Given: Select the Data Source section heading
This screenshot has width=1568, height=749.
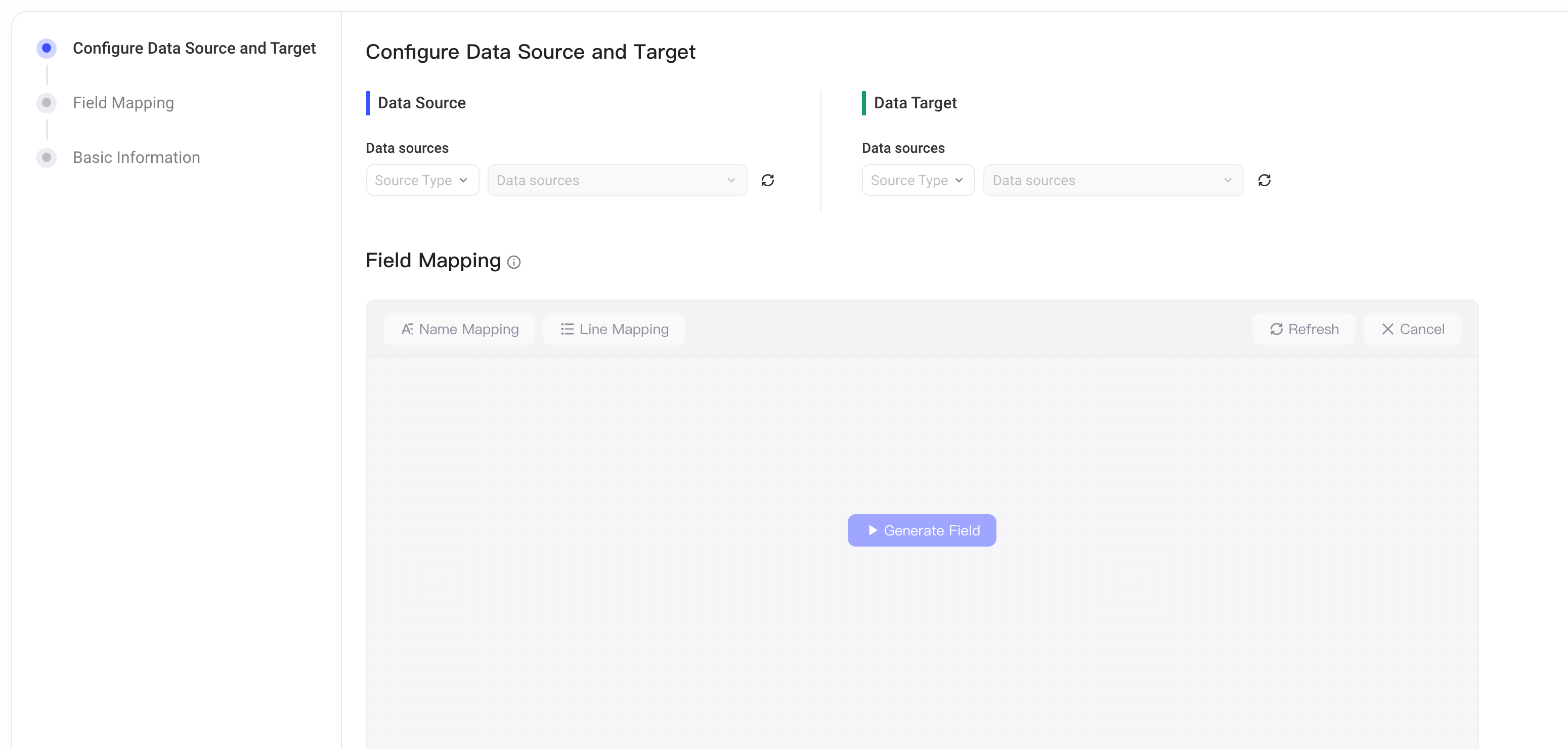Looking at the screenshot, I should pos(422,103).
